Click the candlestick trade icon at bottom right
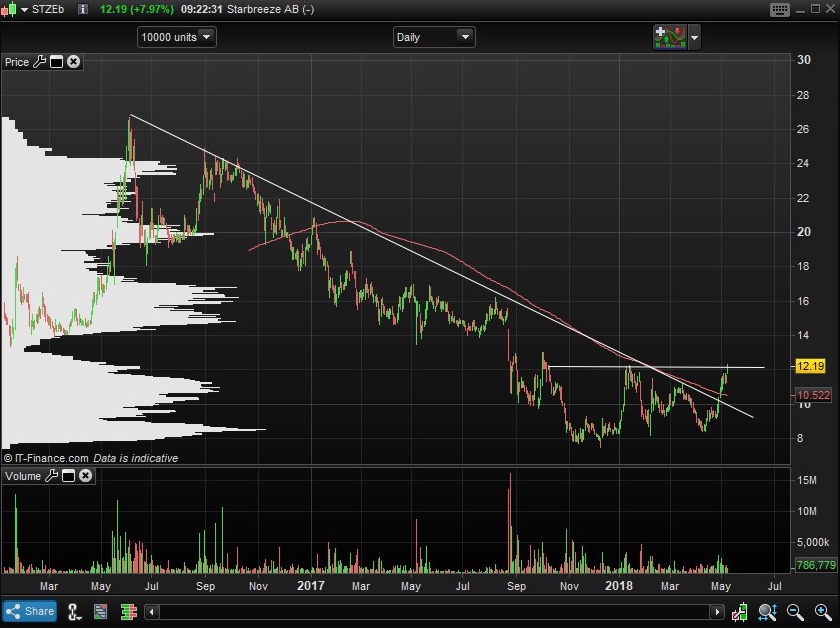This screenshot has height=628, width=840. point(740,611)
